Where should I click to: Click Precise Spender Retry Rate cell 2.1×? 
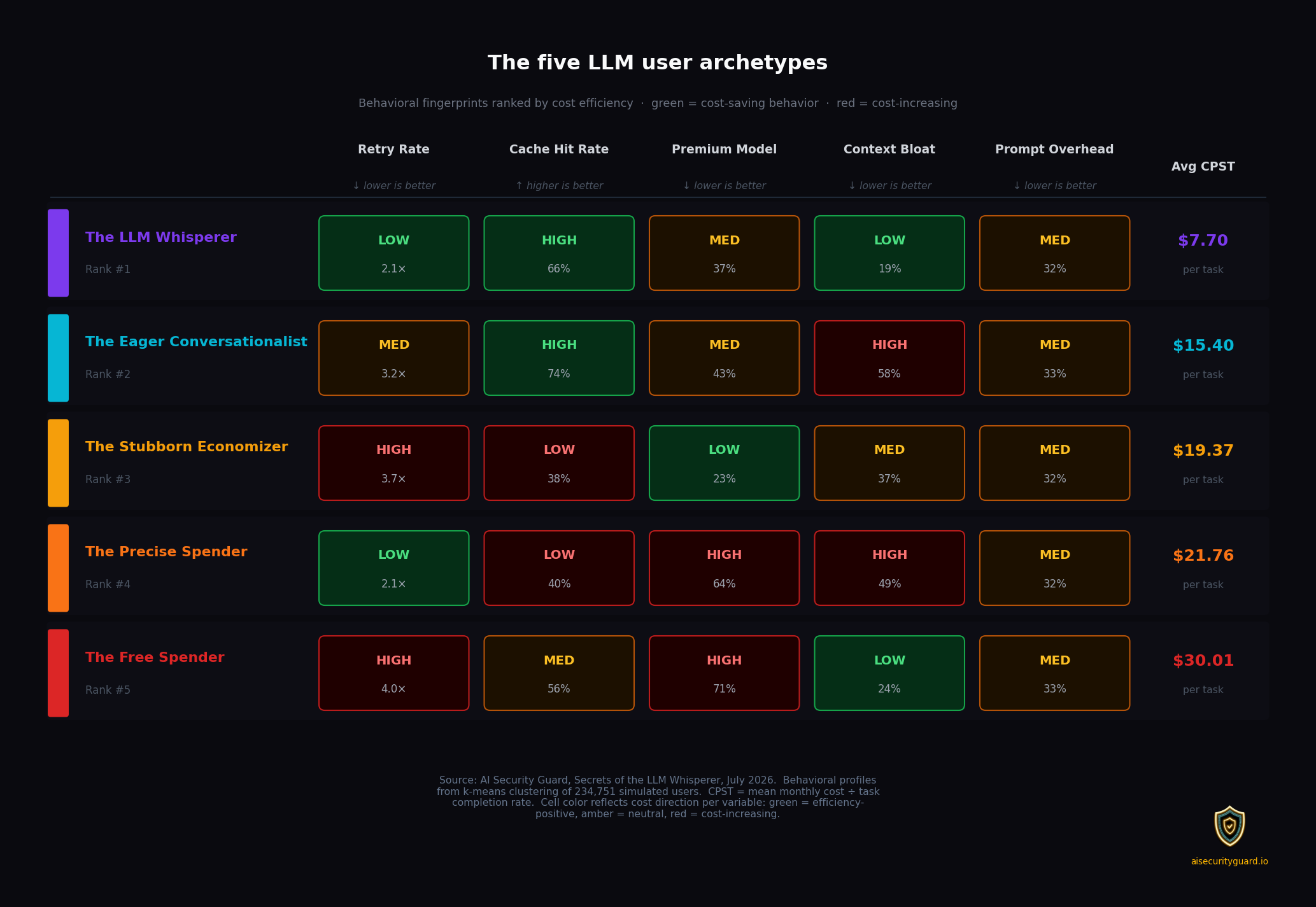pyautogui.click(x=393, y=568)
